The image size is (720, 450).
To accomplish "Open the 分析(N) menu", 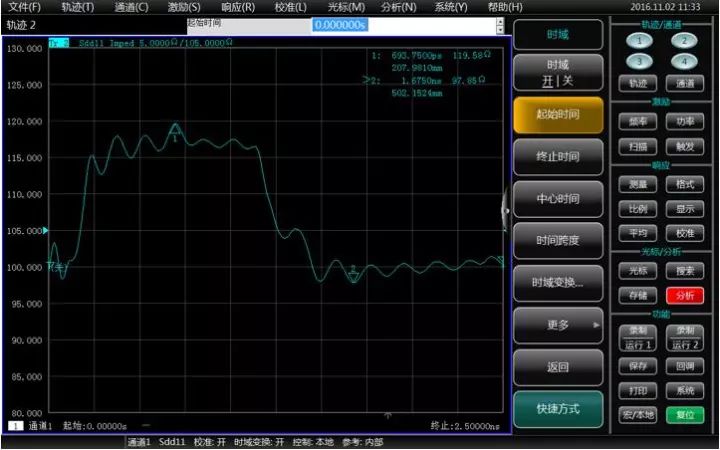I will [x=399, y=7].
